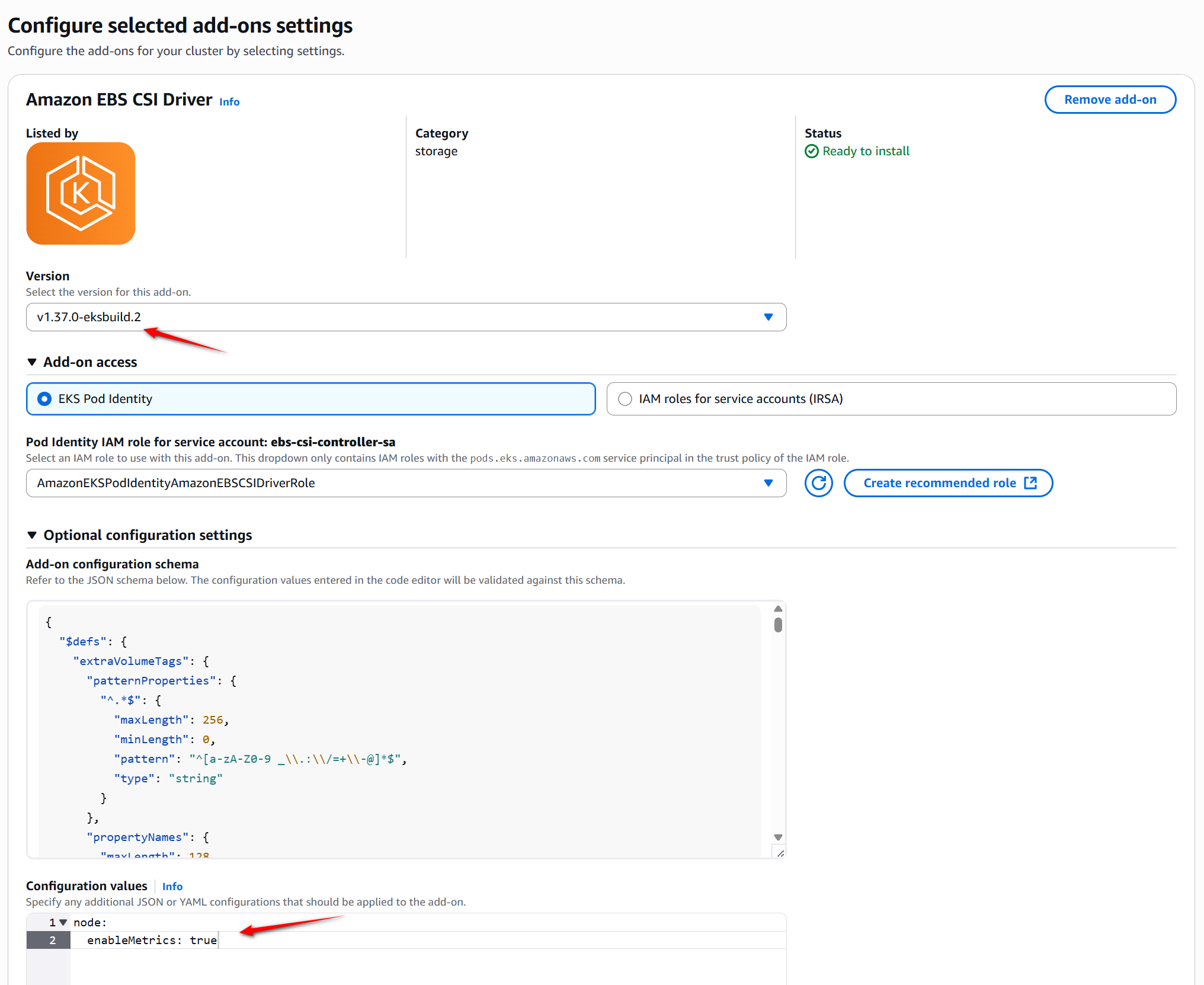Open the Pod Identity IAM role dropdown
The width and height of the screenshot is (1204, 985).
[406, 483]
